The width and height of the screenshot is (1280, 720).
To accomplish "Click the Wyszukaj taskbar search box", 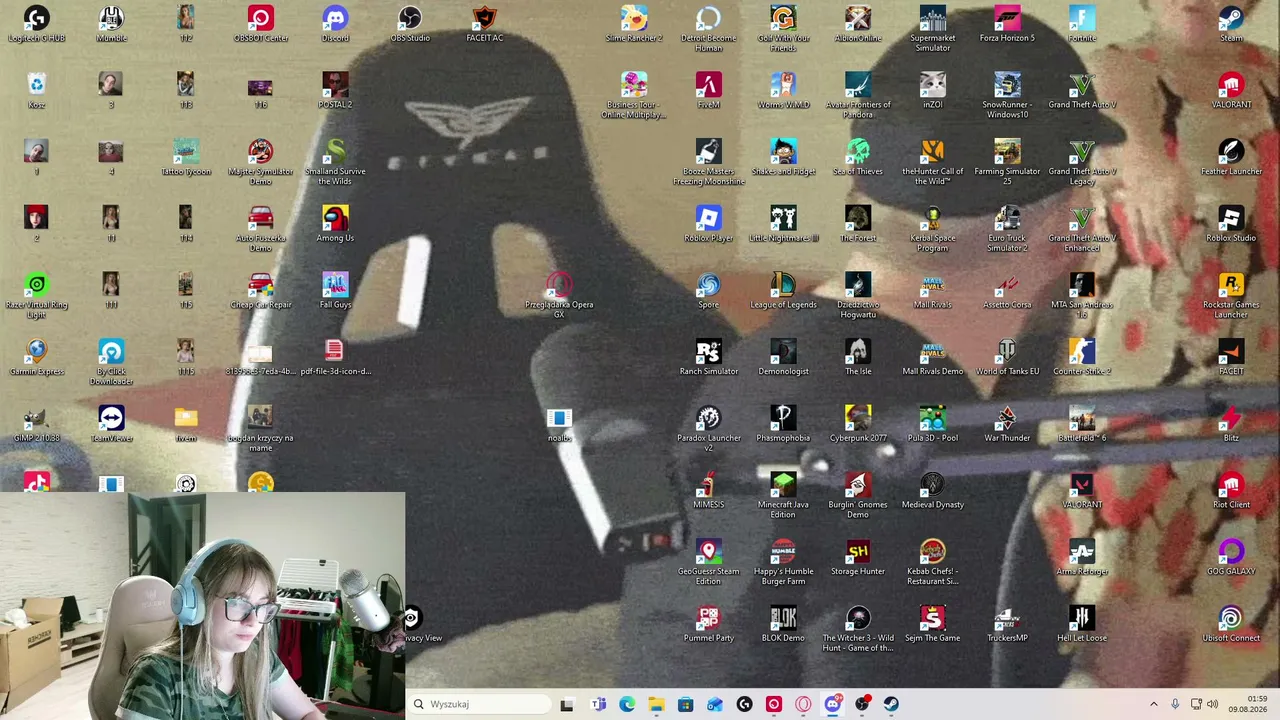I will 481,704.
